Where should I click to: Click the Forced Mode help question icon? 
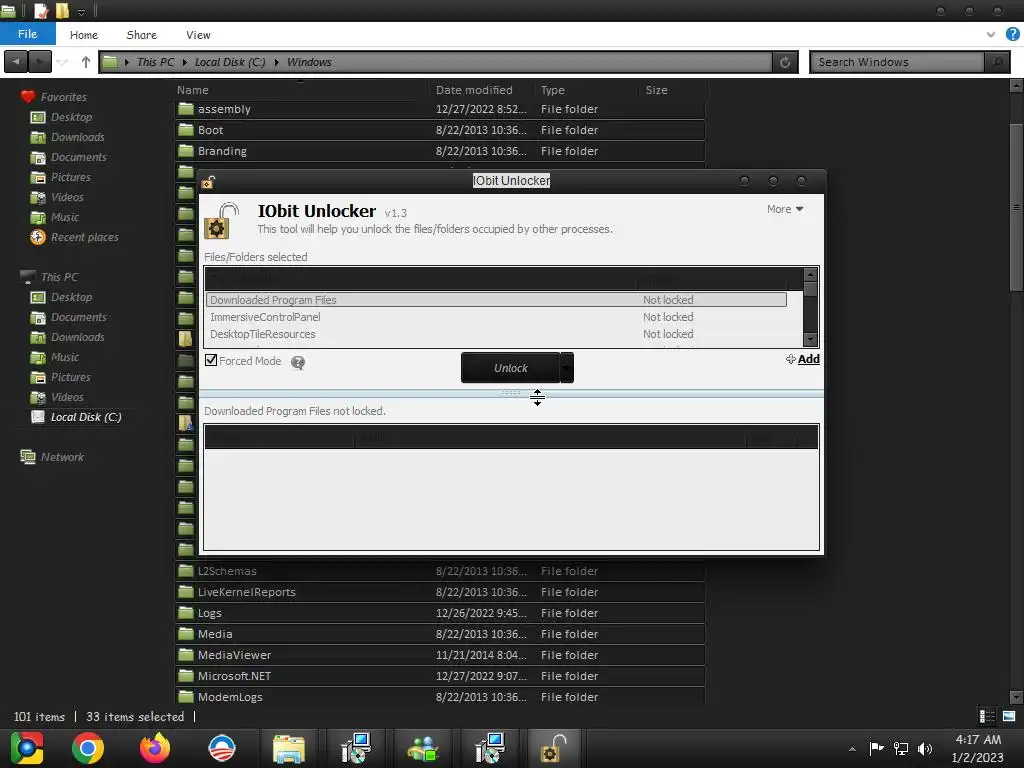pos(298,362)
